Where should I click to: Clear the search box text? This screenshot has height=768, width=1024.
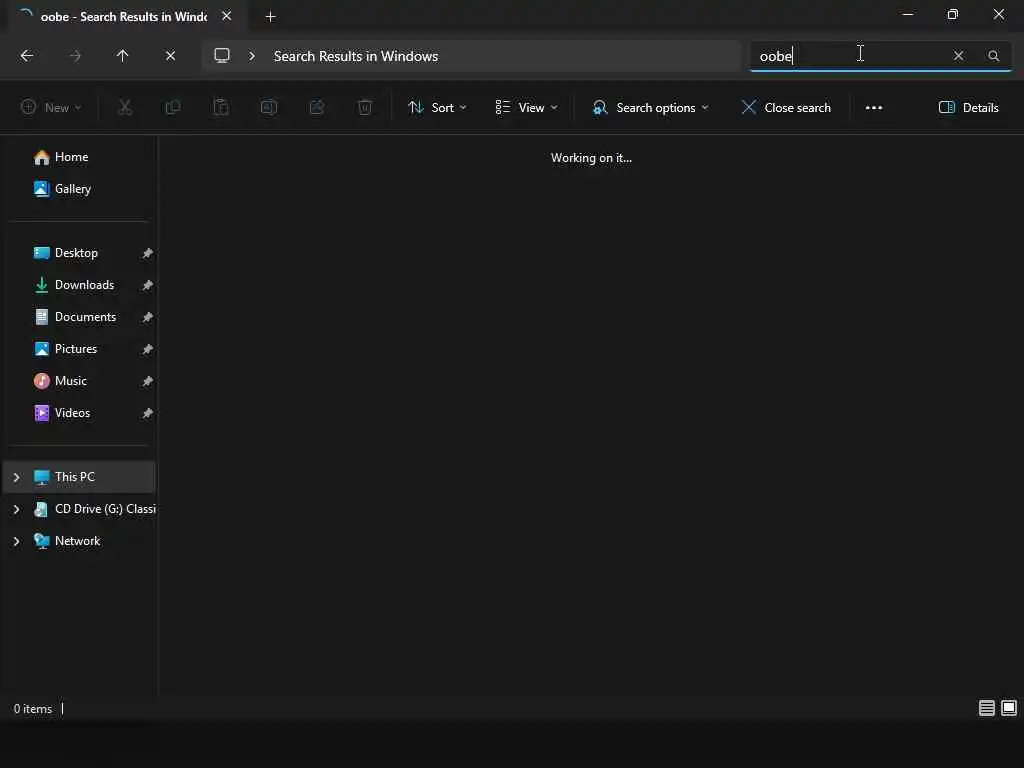(x=958, y=56)
